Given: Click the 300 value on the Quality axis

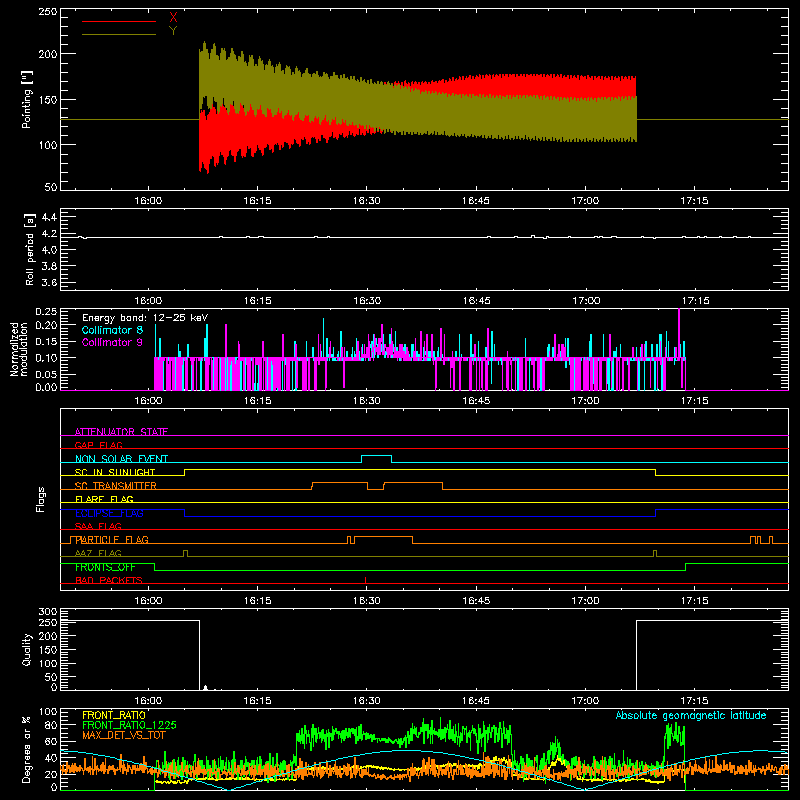Looking at the screenshot, I should coord(47,612).
